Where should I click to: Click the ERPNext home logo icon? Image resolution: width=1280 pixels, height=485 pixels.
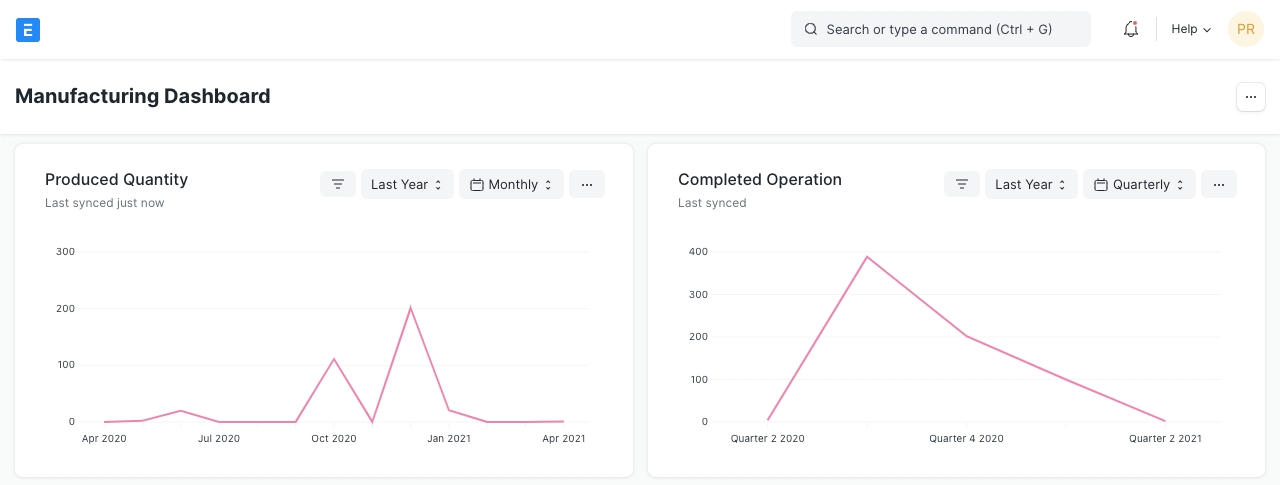(x=28, y=30)
